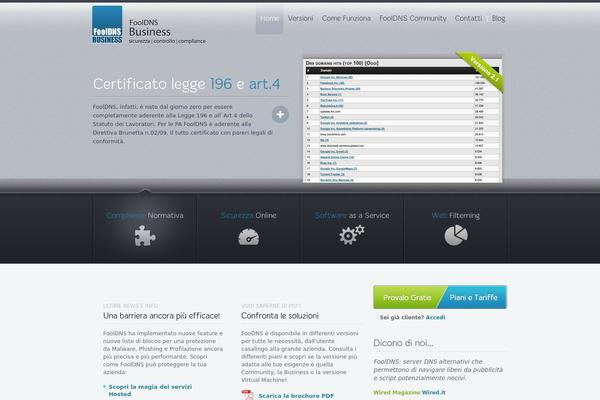Click the round plus icon beside description
Image resolution: width=600 pixels, height=400 pixels.
280,114
